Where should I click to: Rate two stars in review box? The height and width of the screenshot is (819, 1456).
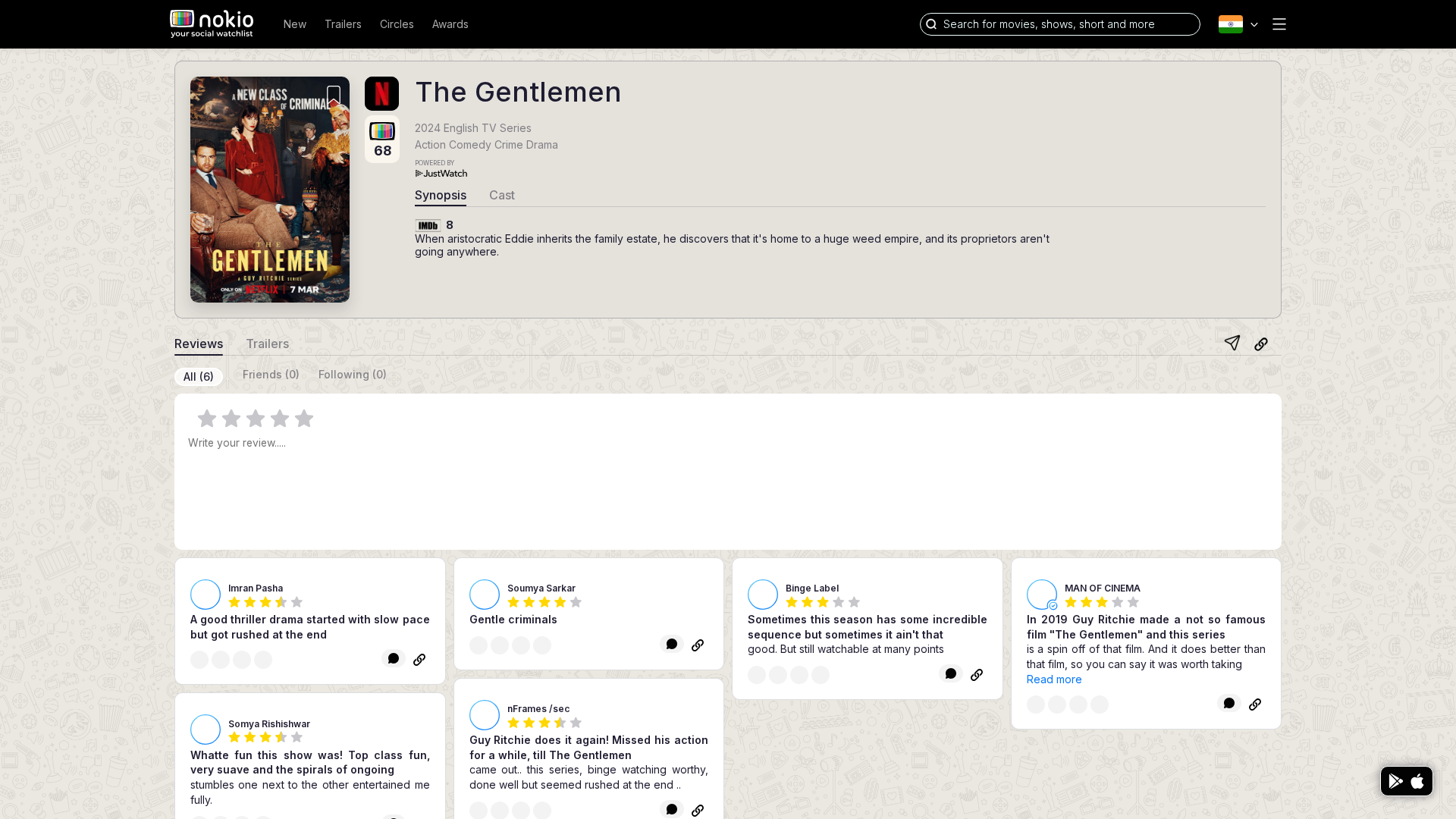(231, 419)
